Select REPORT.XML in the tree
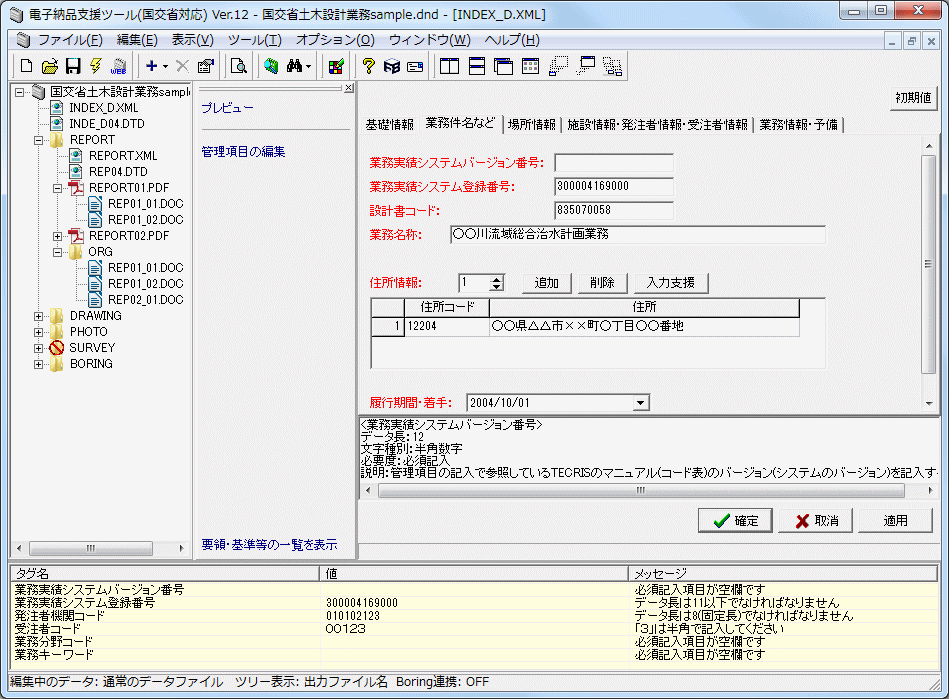The image size is (949, 699). [123, 156]
